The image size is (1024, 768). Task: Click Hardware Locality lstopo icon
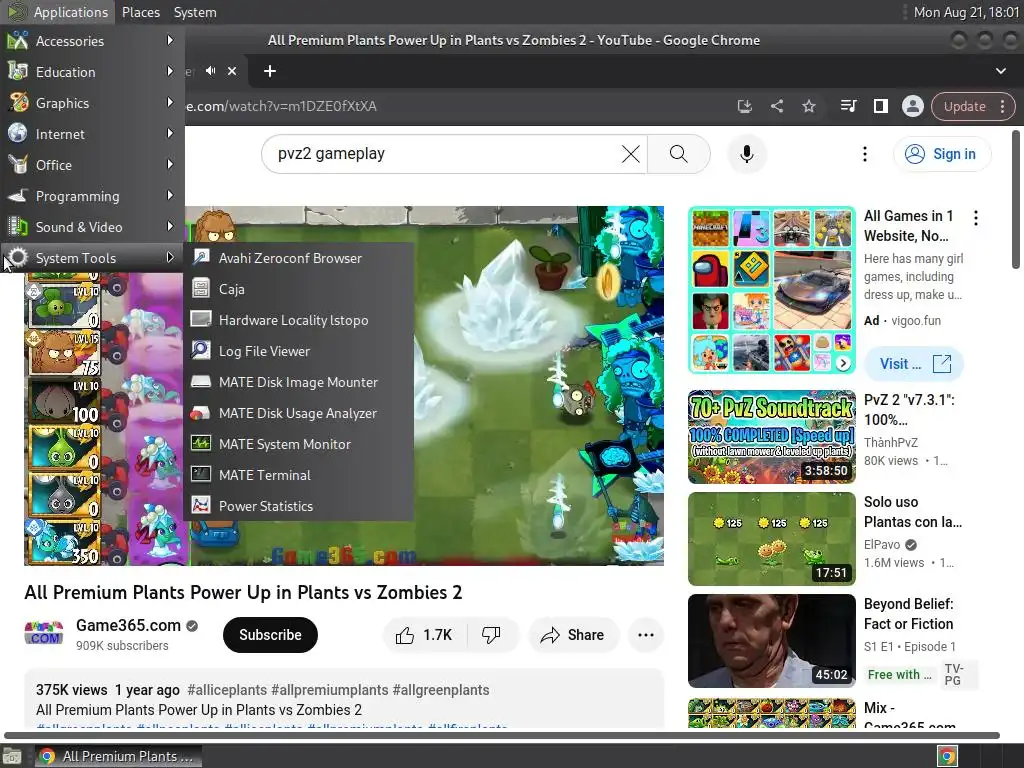pyautogui.click(x=200, y=319)
